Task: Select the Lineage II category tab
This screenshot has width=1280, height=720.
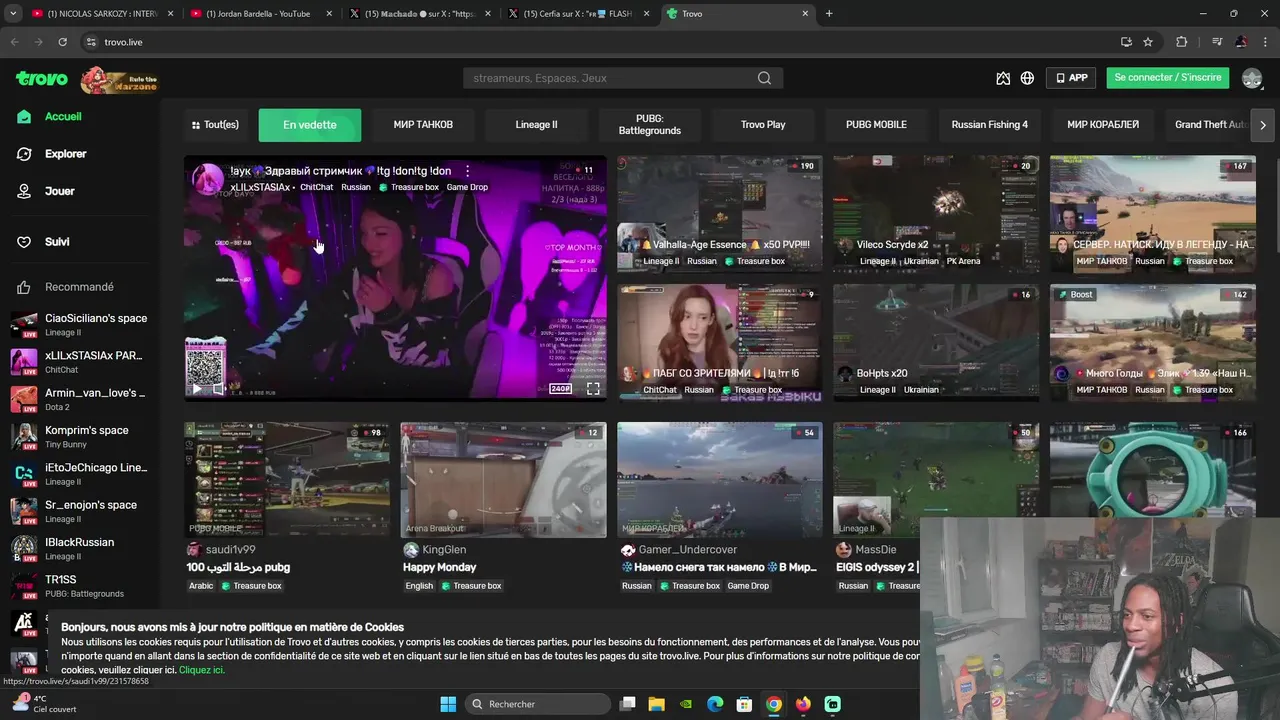Action: 536,125
